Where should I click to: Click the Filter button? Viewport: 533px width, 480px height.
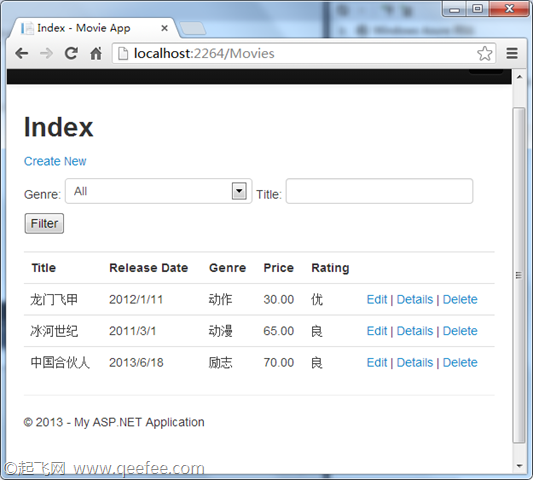44,223
